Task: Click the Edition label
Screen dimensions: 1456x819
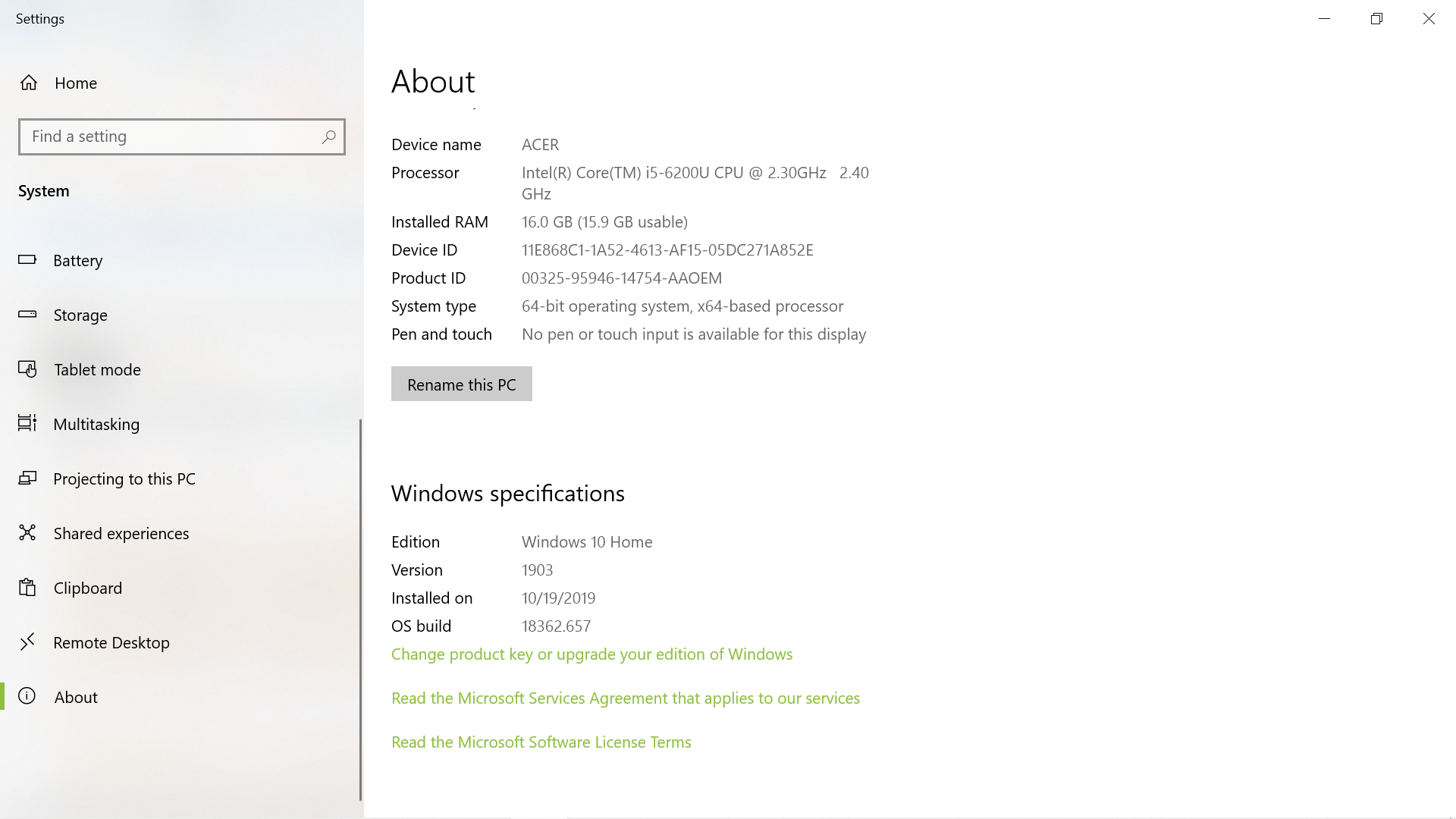Action: point(416,542)
